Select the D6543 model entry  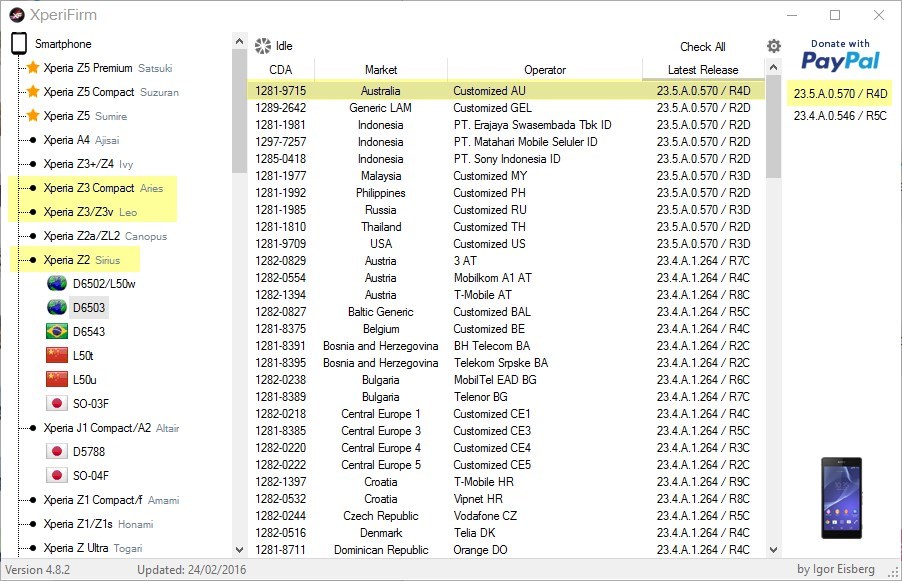click(x=89, y=332)
